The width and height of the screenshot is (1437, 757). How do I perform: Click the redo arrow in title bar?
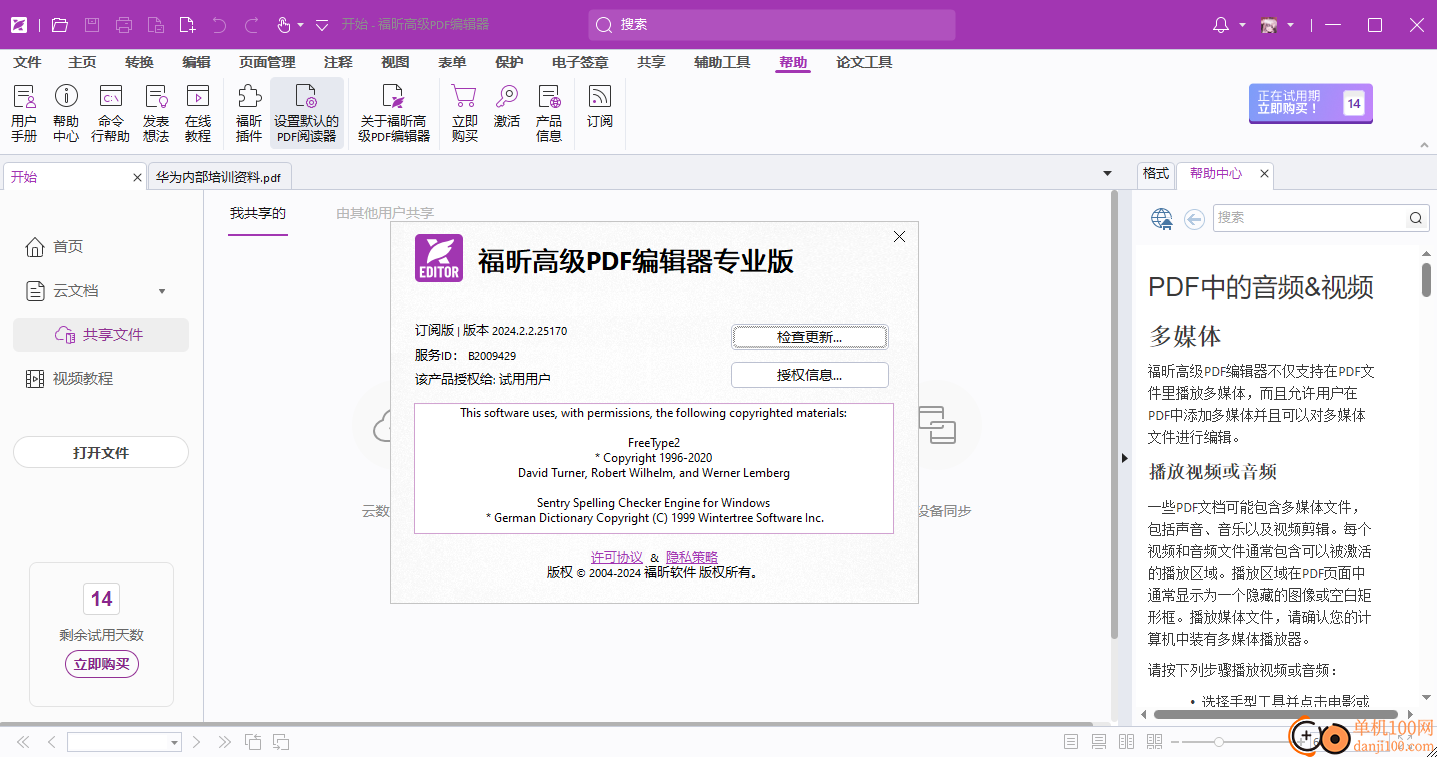click(x=252, y=25)
